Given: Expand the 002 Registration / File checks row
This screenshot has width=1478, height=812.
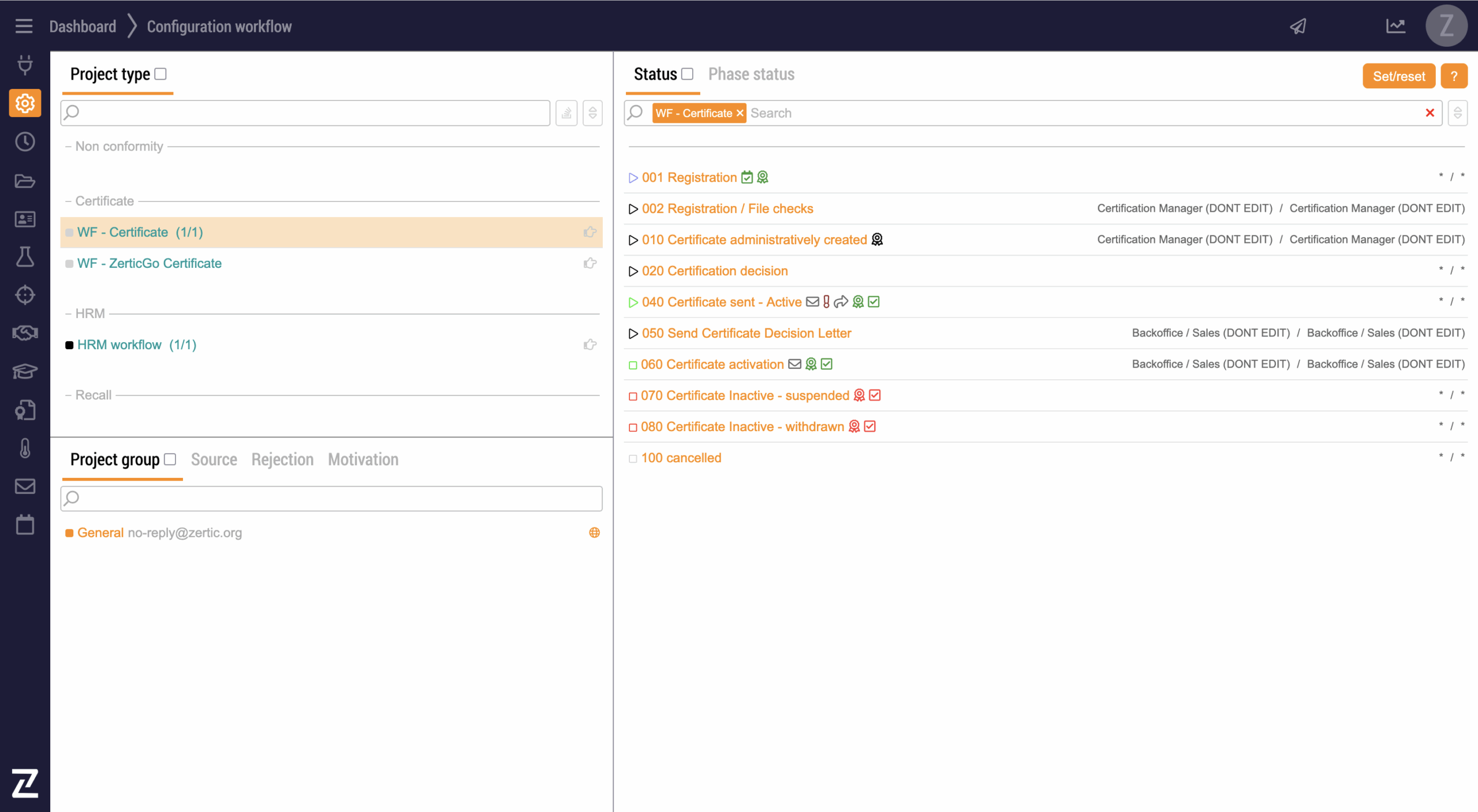Looking at the screenshot, I should 633,209.
